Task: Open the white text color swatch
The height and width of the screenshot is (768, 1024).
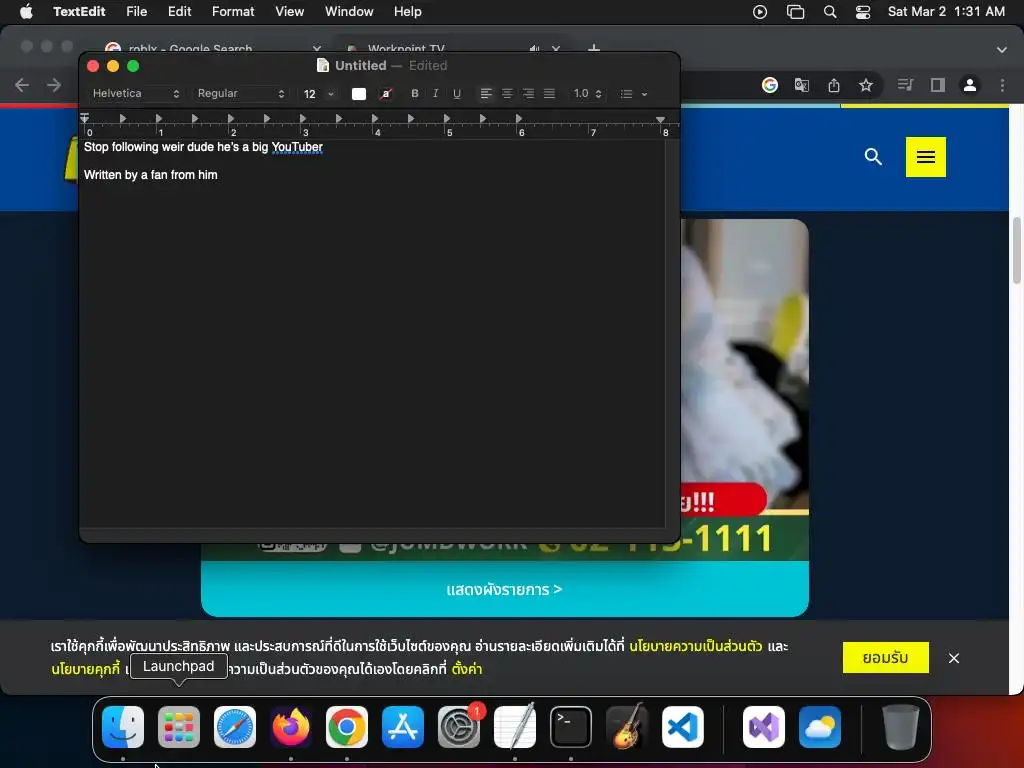Action: coord(359,94)
